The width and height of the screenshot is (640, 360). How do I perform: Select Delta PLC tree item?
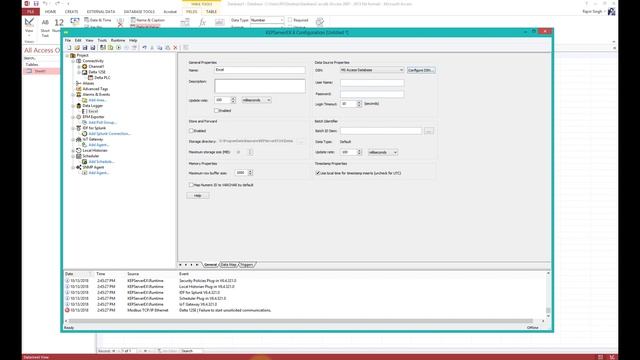click(x=102, y=78)
